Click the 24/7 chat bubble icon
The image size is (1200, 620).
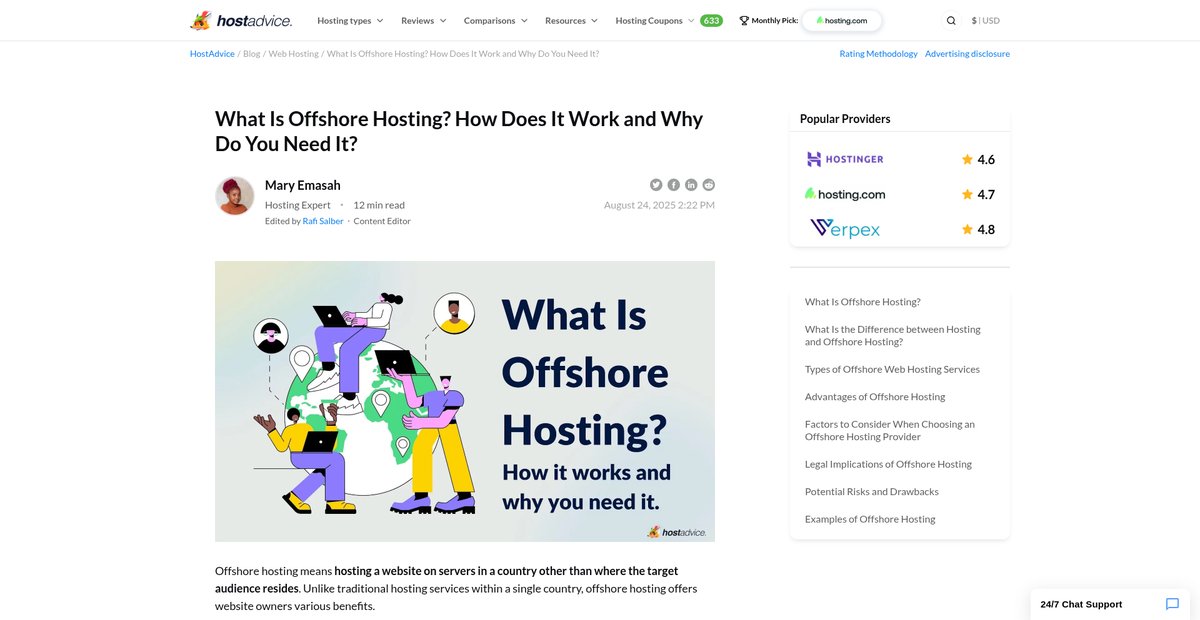point(1172,604)
